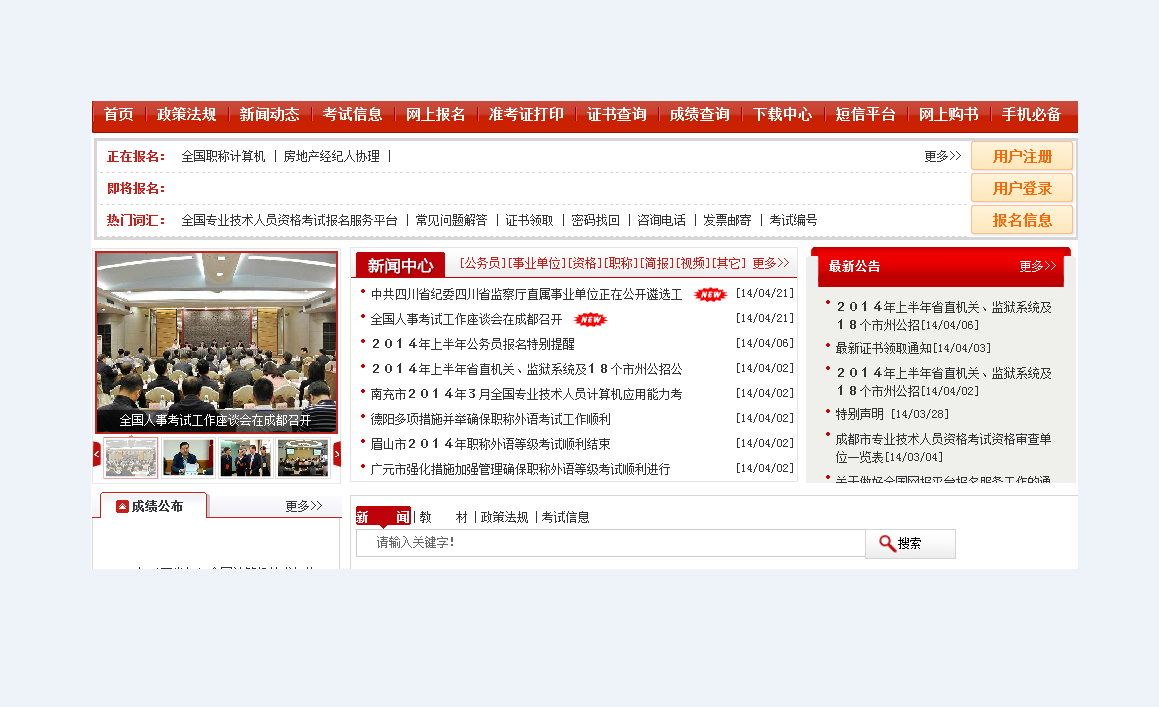Click the 用户登录 button
This screenshot has height=707, width=1159.
pyautogui.click(x=1022, y=187)
